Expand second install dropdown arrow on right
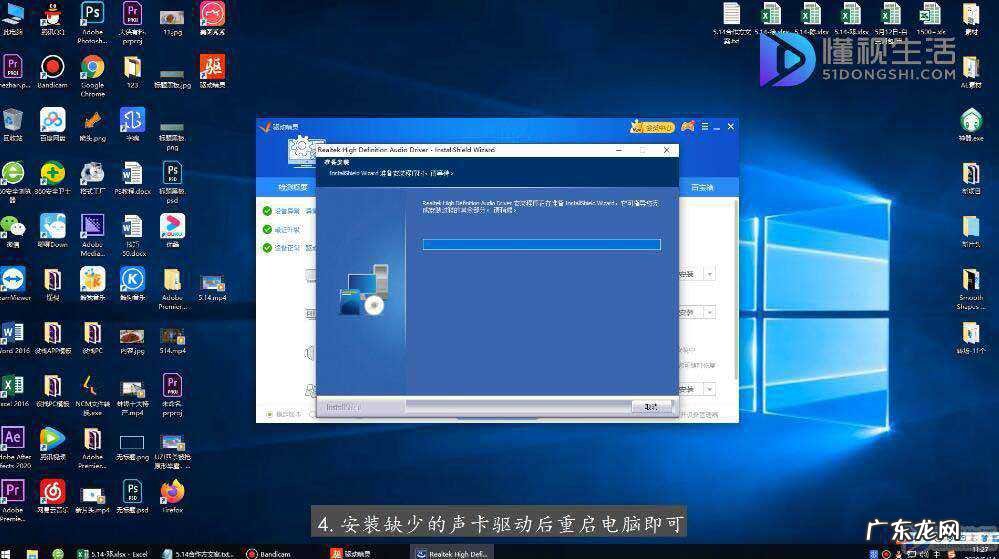 coord(710,313)
